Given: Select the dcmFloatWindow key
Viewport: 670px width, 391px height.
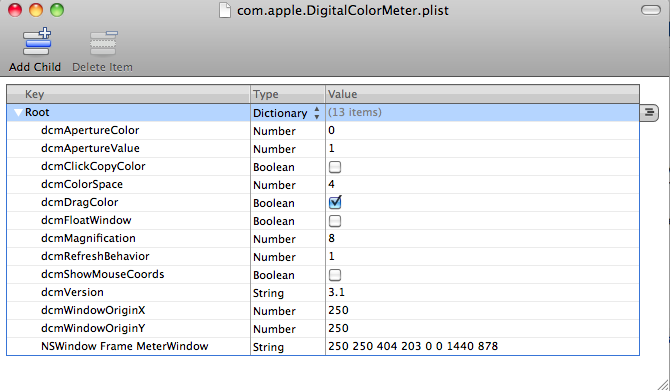Looking at the screenshot, I should (x=86, y=220).
